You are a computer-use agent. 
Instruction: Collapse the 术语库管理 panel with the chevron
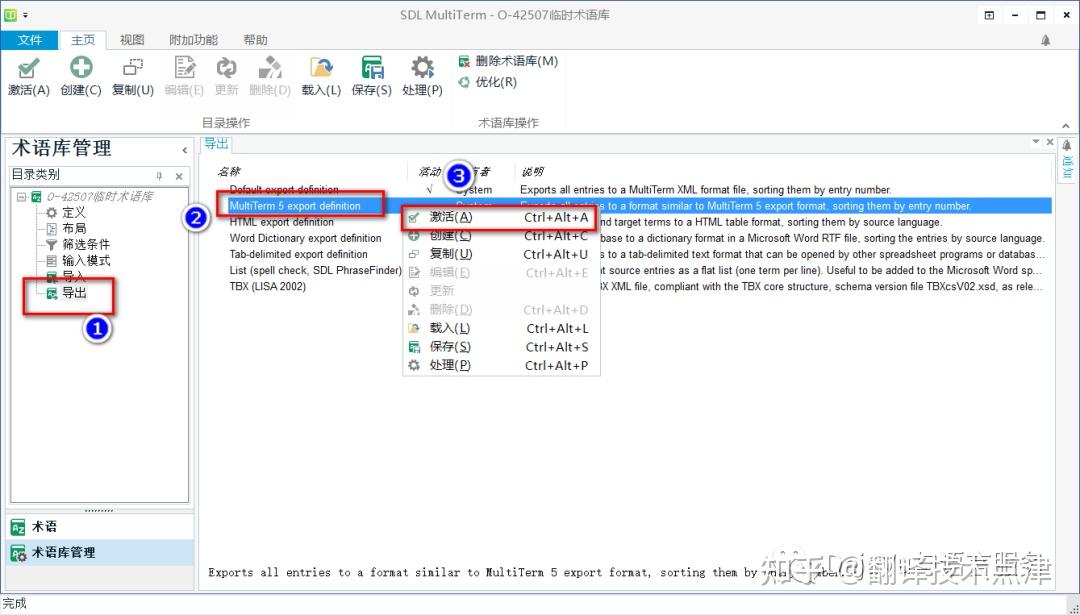coord(183,150)
